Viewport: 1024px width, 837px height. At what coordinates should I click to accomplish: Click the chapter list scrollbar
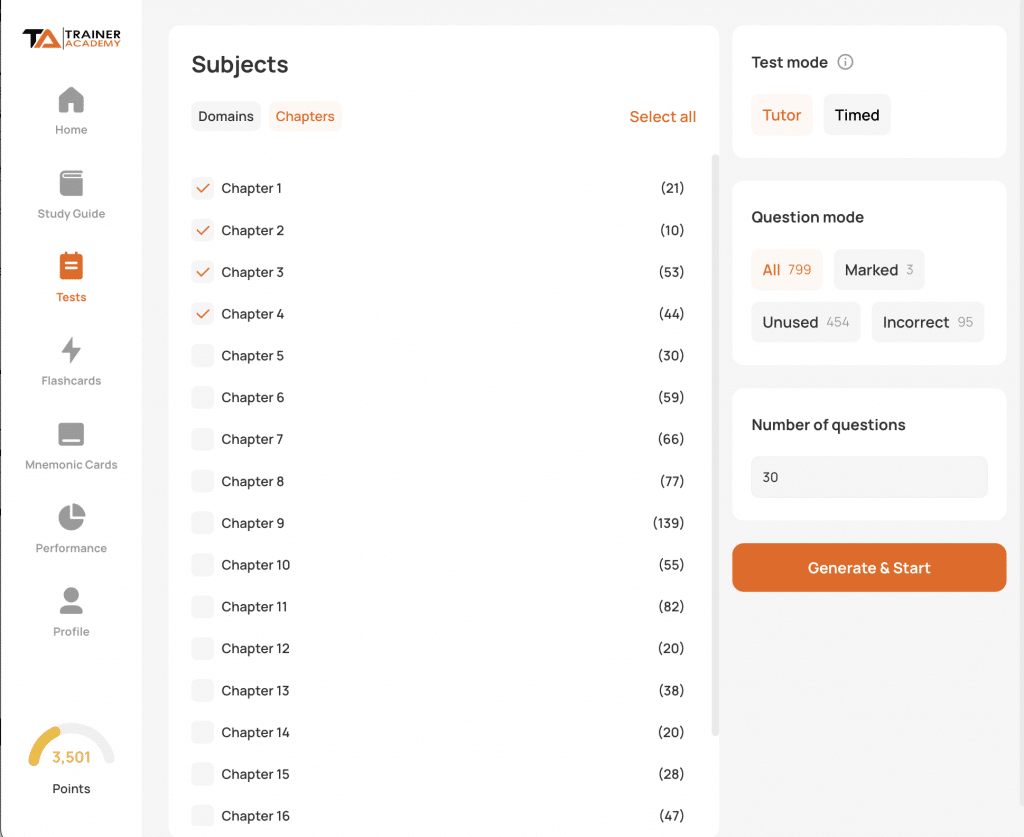[x=715, y=445]
